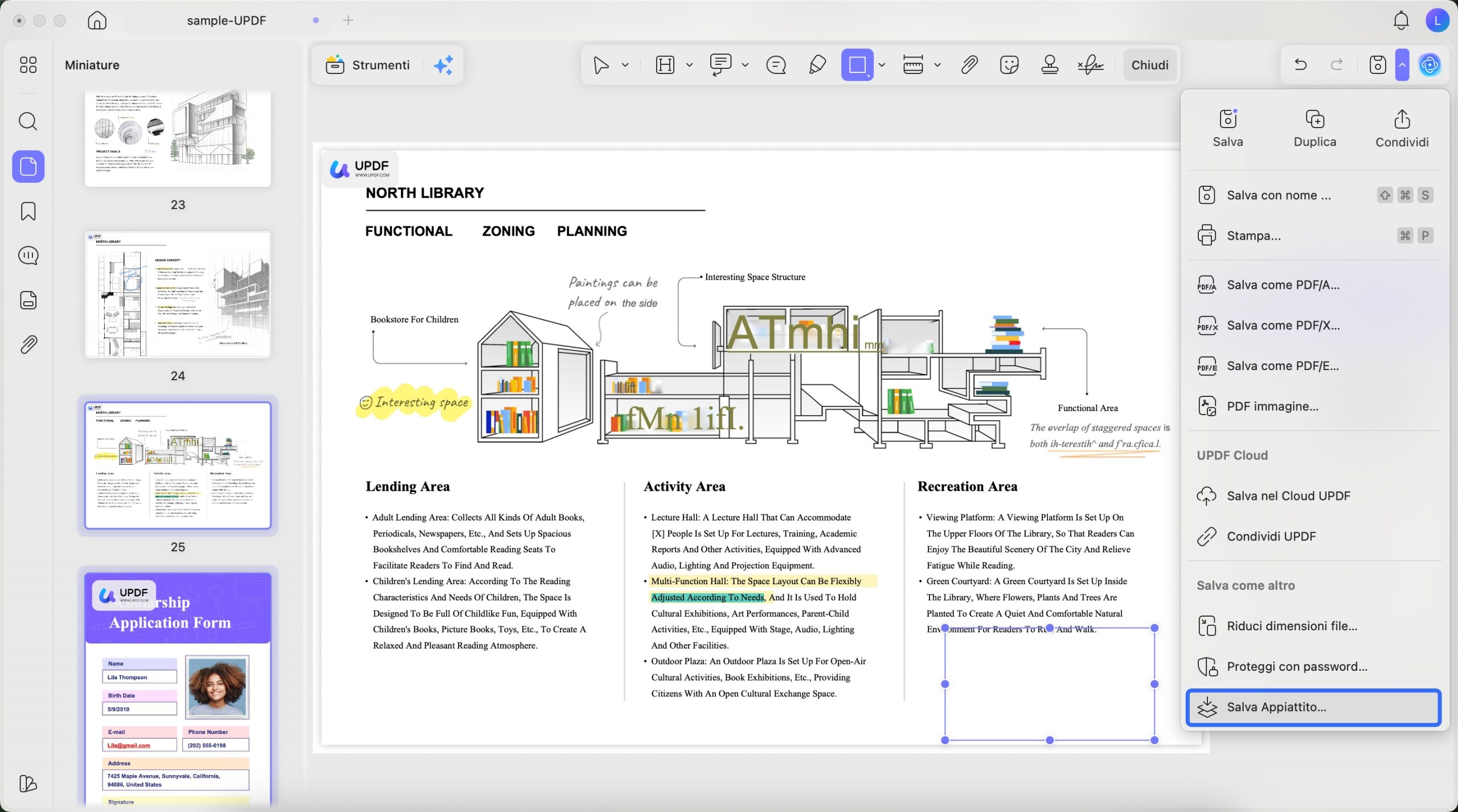Choose Salva Appiattito from the menu
This screenshot has height=812, width=1458.
pos(1313,707)
